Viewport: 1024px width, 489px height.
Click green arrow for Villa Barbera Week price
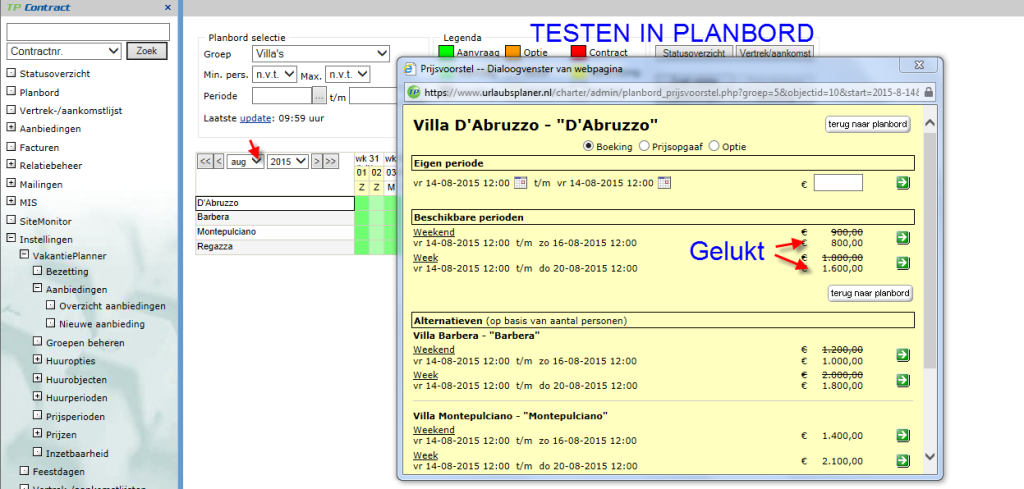coord(903,381)
